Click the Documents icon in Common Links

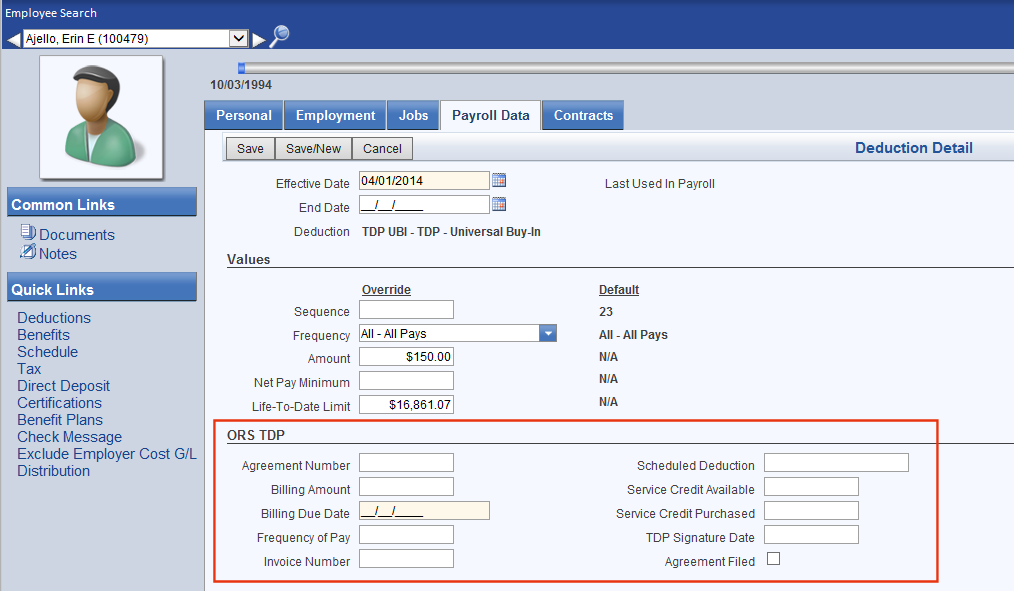point(28,233)
